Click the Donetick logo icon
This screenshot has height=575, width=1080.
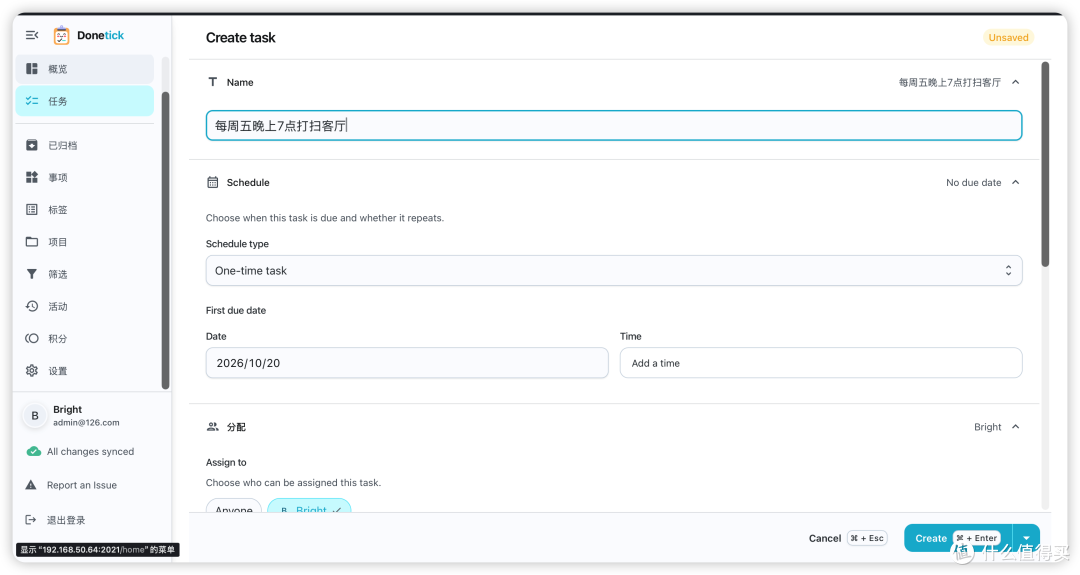(x=61, y=35)
